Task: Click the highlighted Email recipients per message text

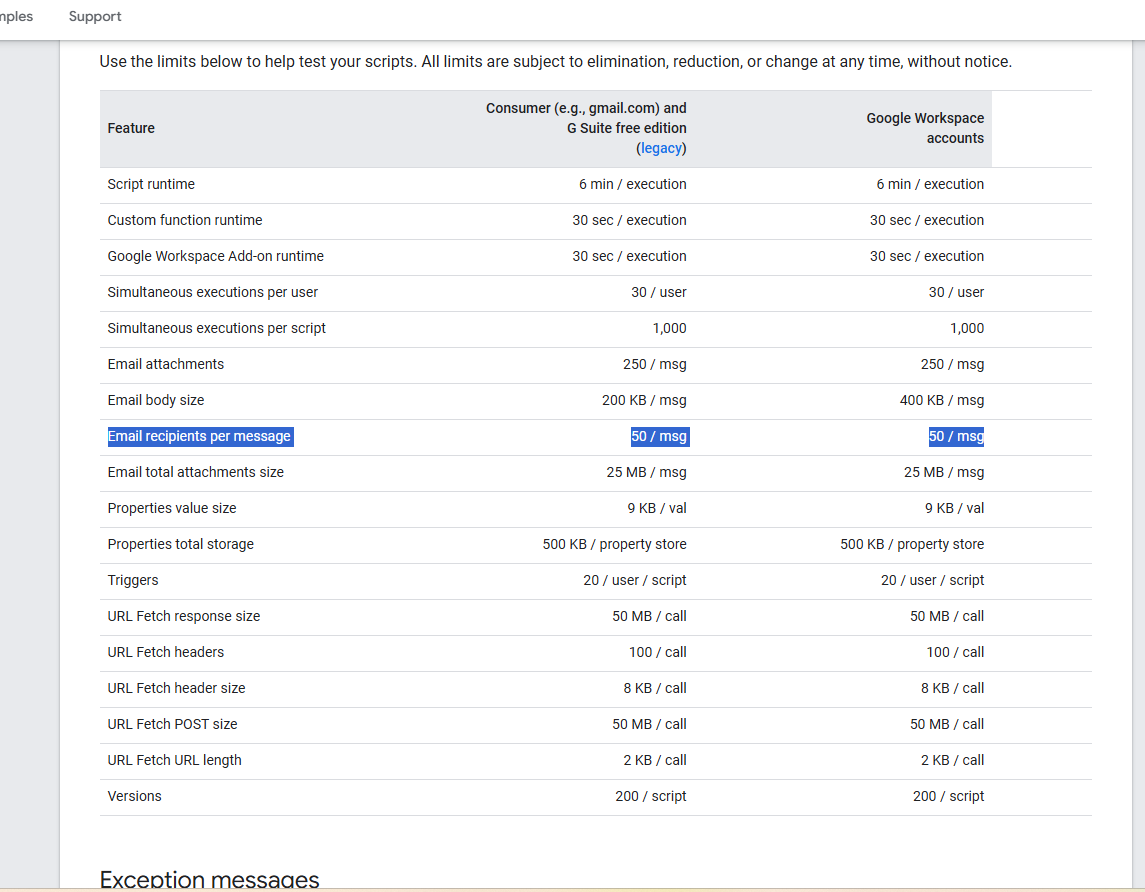Action: pos(199,436)
